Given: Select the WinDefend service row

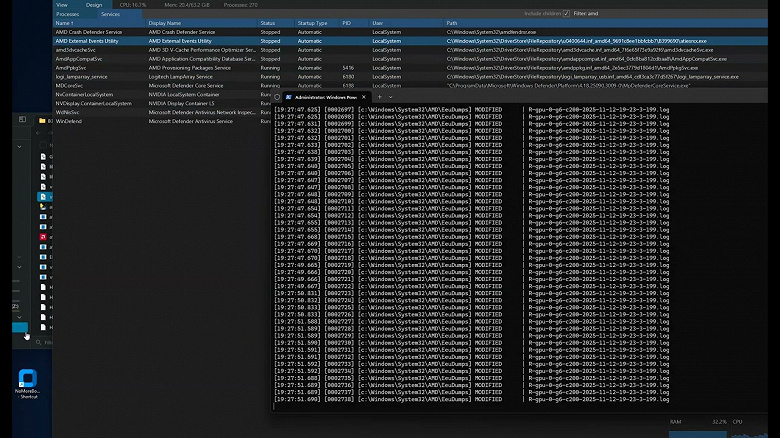Looking at the screenshot, I should [70, 120].
